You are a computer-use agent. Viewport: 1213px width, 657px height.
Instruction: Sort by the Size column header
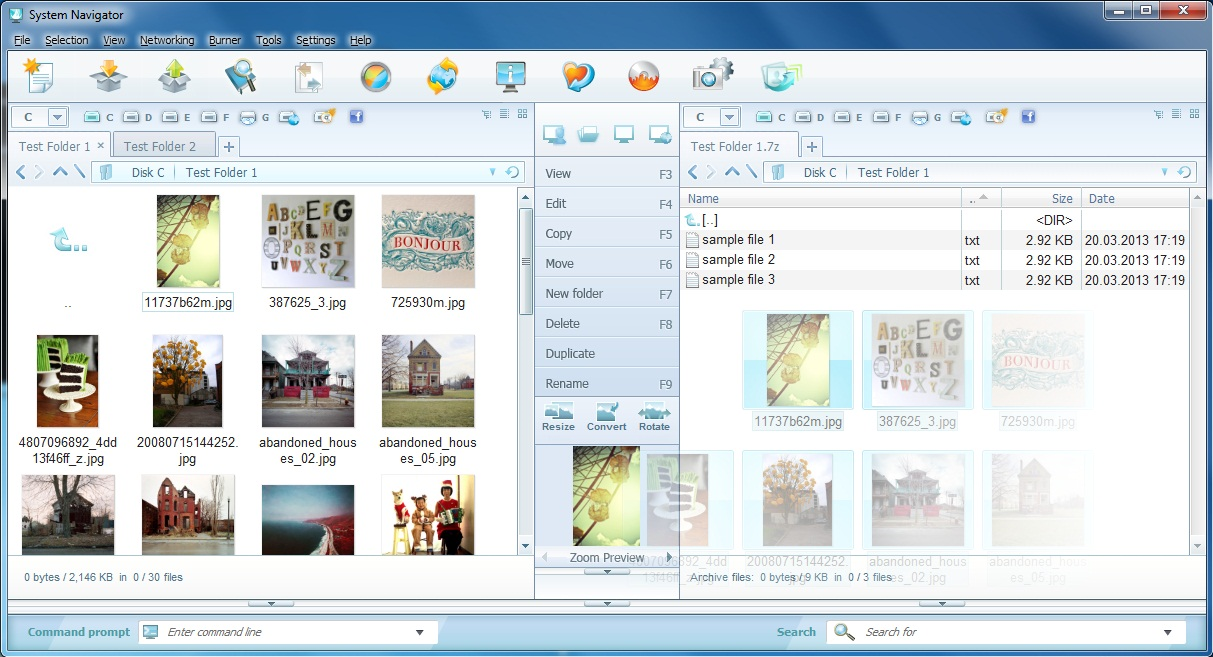click(1040, 198)
